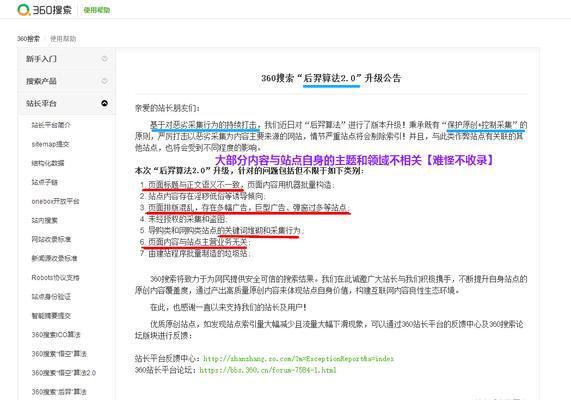Open onebox开放平台 in the sidebar
Screen dimensions: 571x400
click(x=55, y=201)
